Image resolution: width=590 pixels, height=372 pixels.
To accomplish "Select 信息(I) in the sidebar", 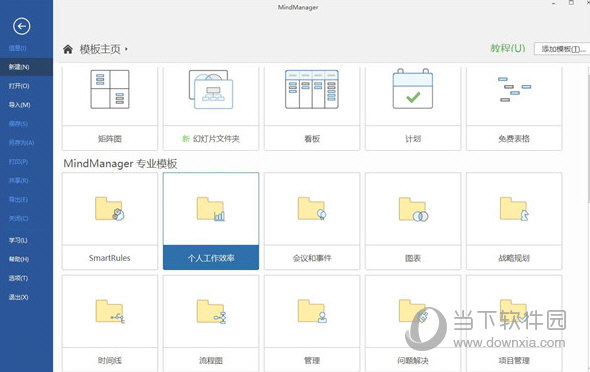I will [x=26, y=48].
